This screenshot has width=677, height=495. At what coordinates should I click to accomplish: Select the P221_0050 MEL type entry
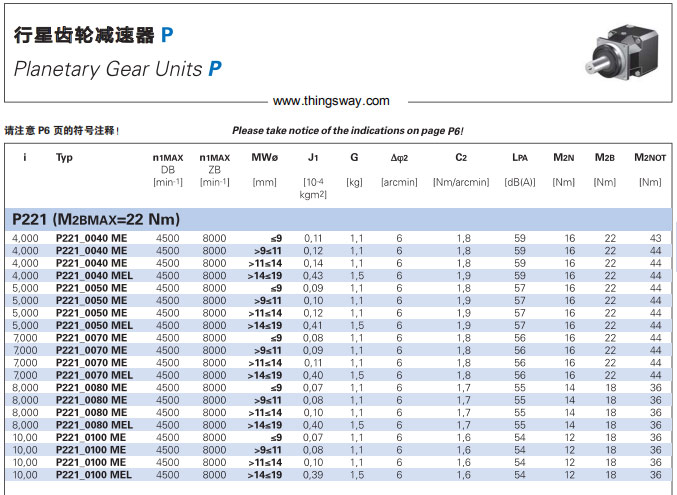(x=94, y=325)
